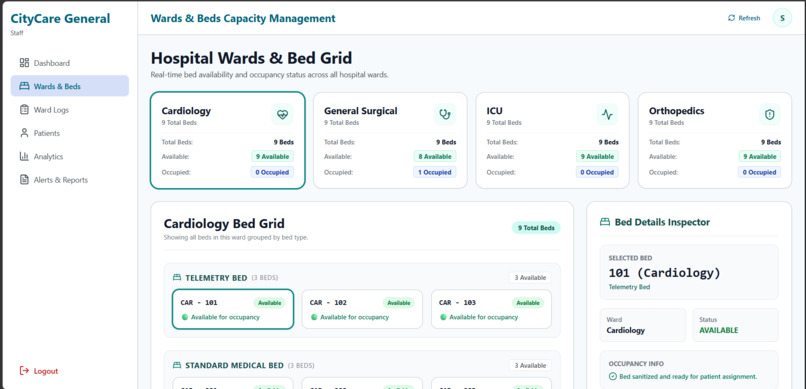Click the Orthopedics shield icon
This screenshot has width=806, height=389.
click(x=770, y=115)
